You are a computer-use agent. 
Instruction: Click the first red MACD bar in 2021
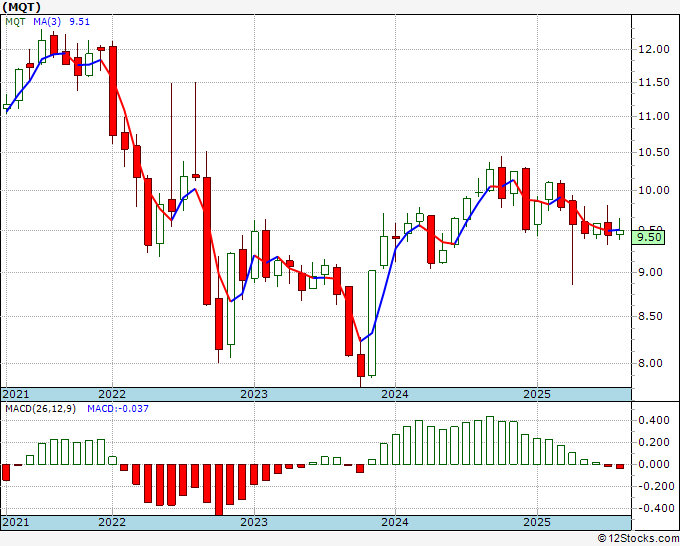click(6, 472)
